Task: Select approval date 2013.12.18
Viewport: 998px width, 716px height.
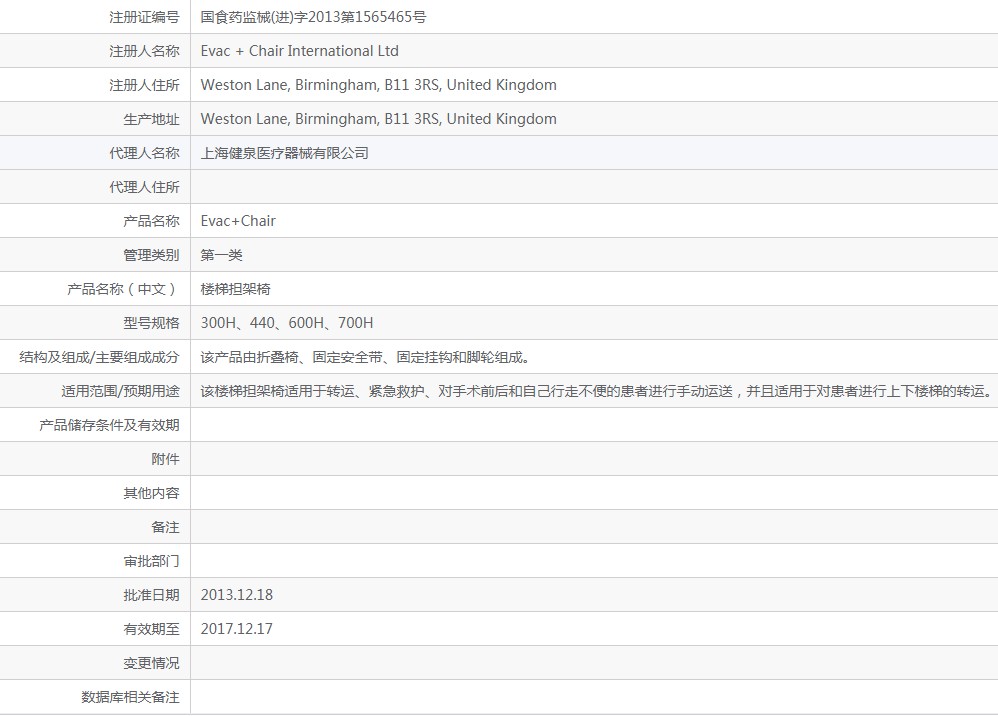Action: [237, 595]
